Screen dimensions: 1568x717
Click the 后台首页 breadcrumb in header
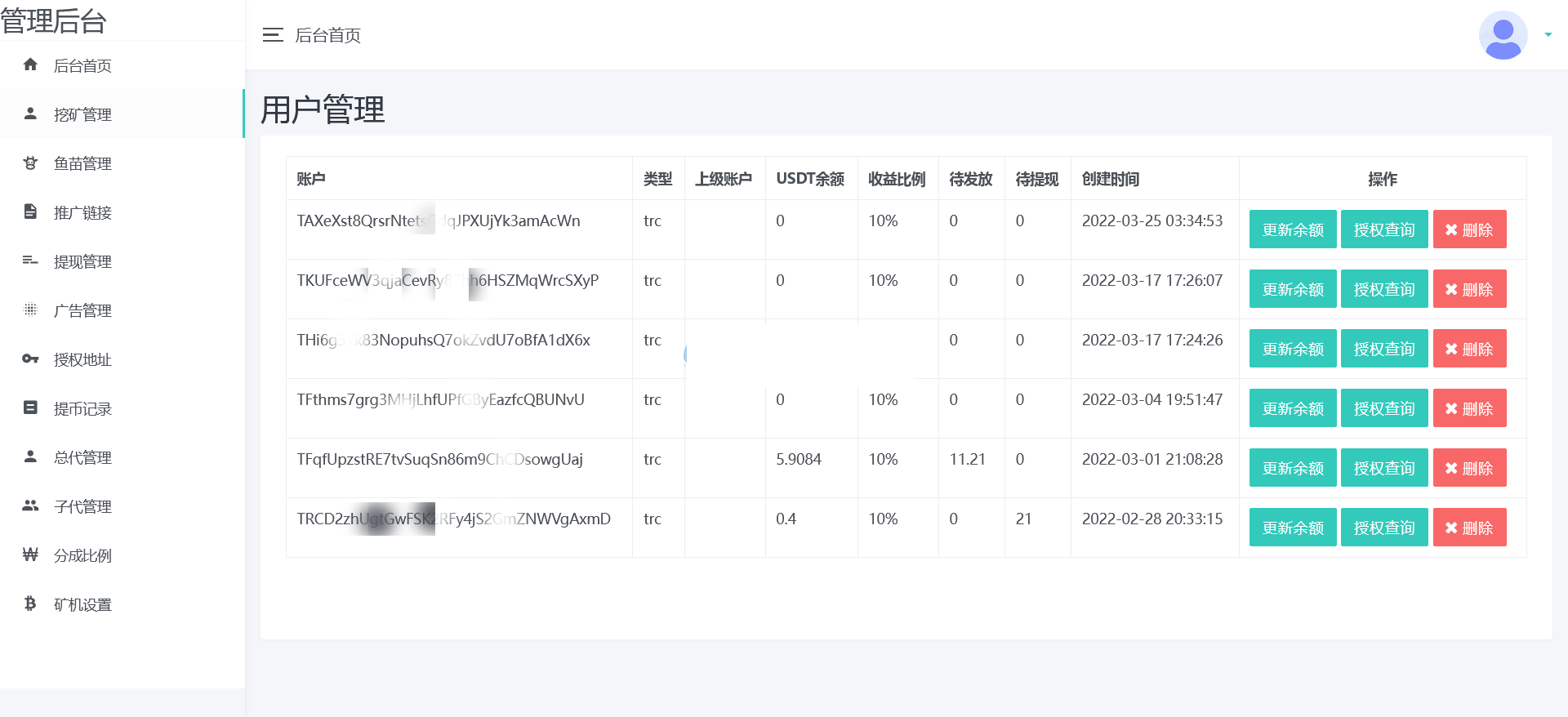click(x=327, y=35)
